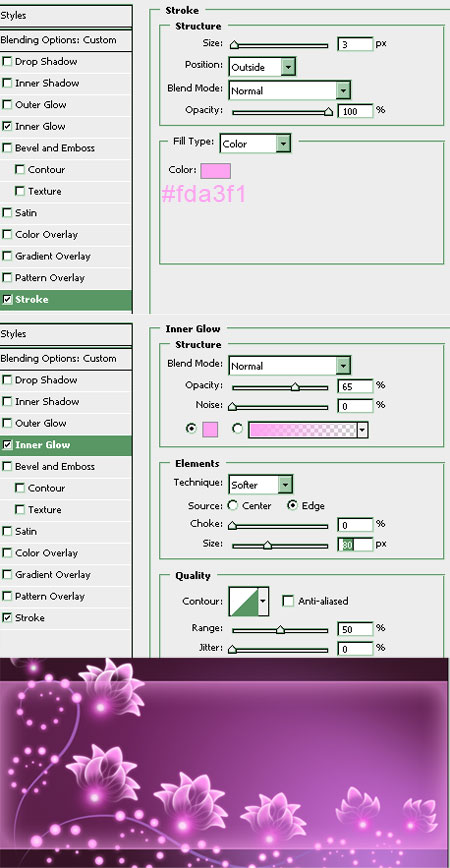This screenshot has height=868, width=450.
Task: Click the Stroke Size field showing 3
Action: point(355,44)
